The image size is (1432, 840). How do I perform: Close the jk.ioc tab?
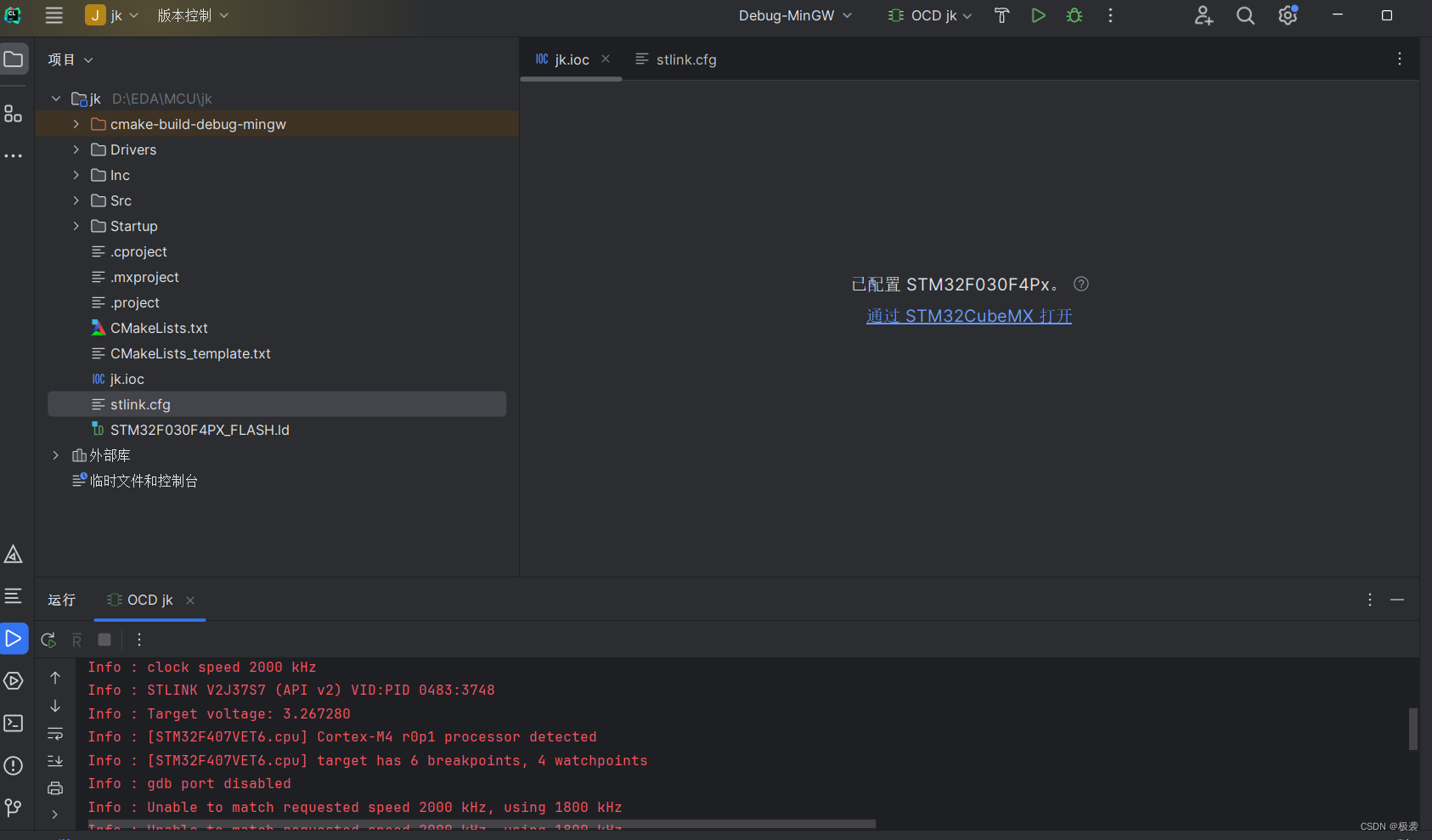tap(606, 59)
